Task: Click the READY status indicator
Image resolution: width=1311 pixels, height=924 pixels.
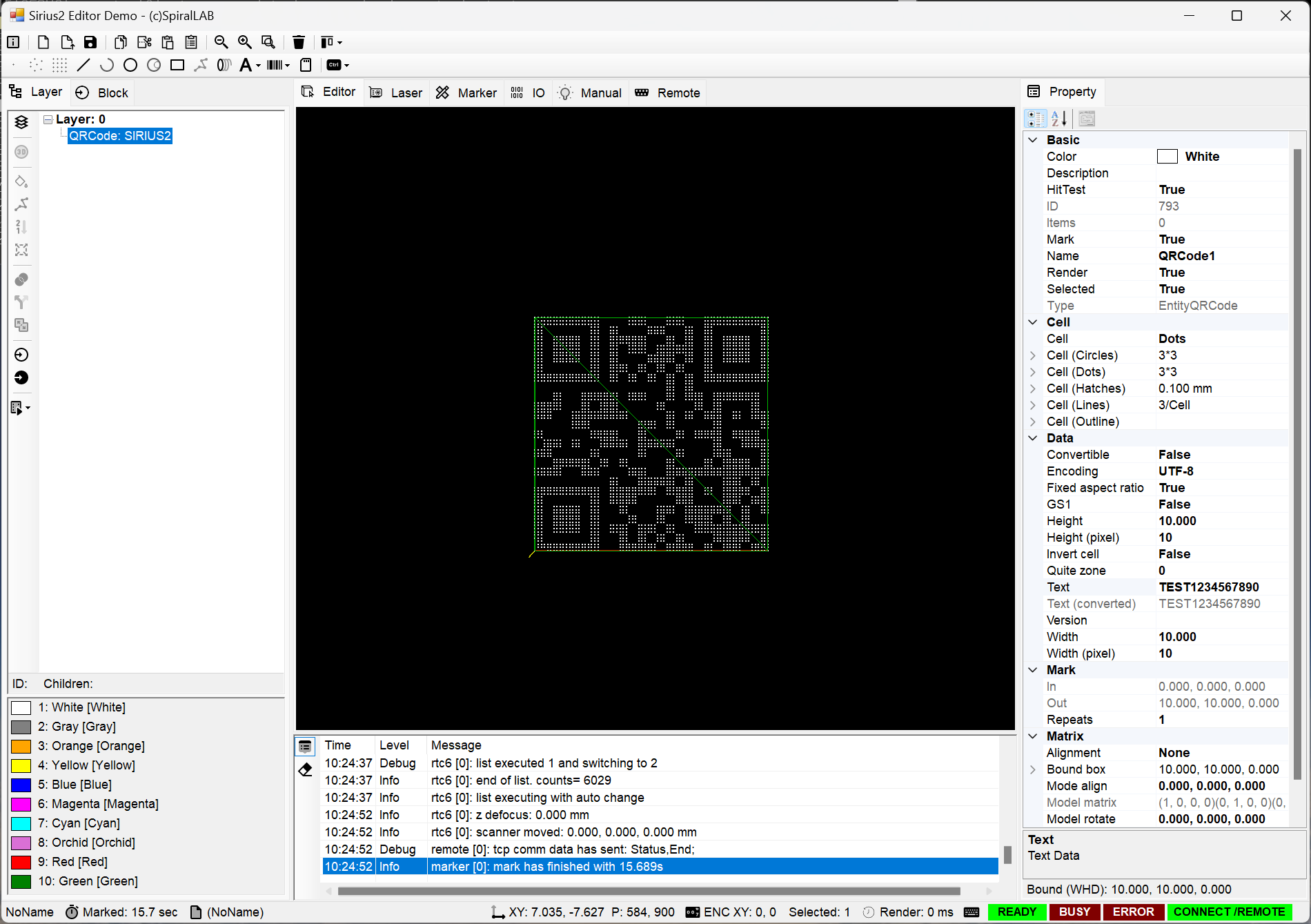Action: [1017, 912]
